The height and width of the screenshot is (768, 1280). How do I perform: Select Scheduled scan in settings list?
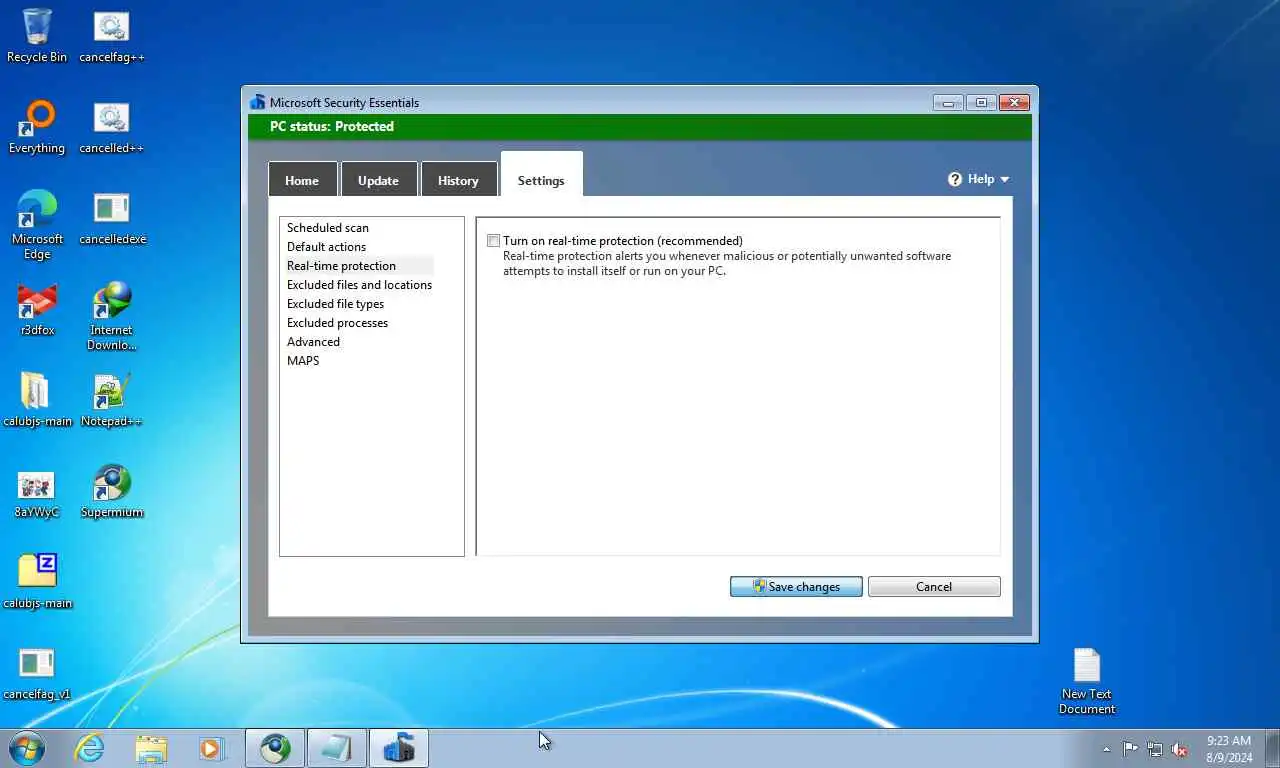pyautogui.click(x=328, y=228)
